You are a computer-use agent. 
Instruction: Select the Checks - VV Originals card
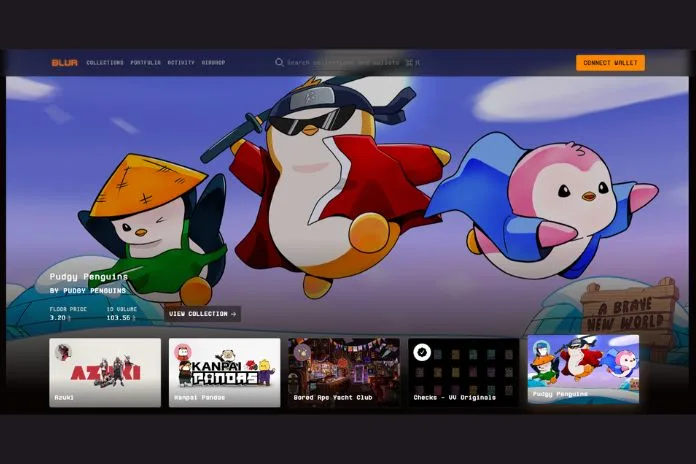point(463,373)
